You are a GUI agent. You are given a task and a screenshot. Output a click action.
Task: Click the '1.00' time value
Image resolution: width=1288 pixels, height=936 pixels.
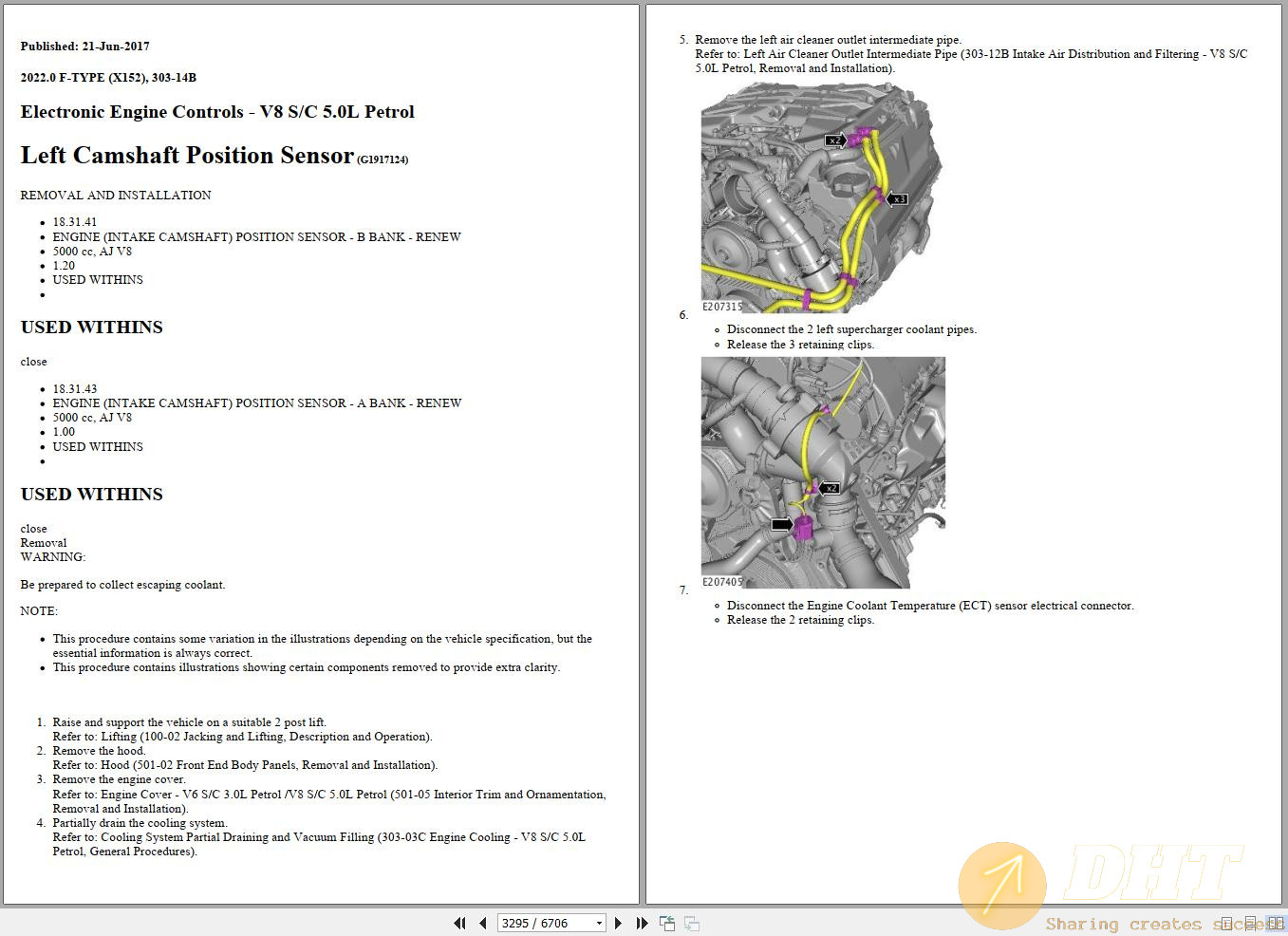pos(64,432)
